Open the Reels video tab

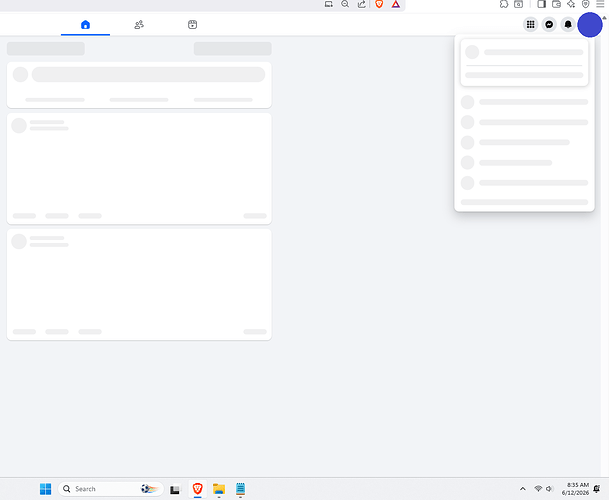[x=192, y=24]
